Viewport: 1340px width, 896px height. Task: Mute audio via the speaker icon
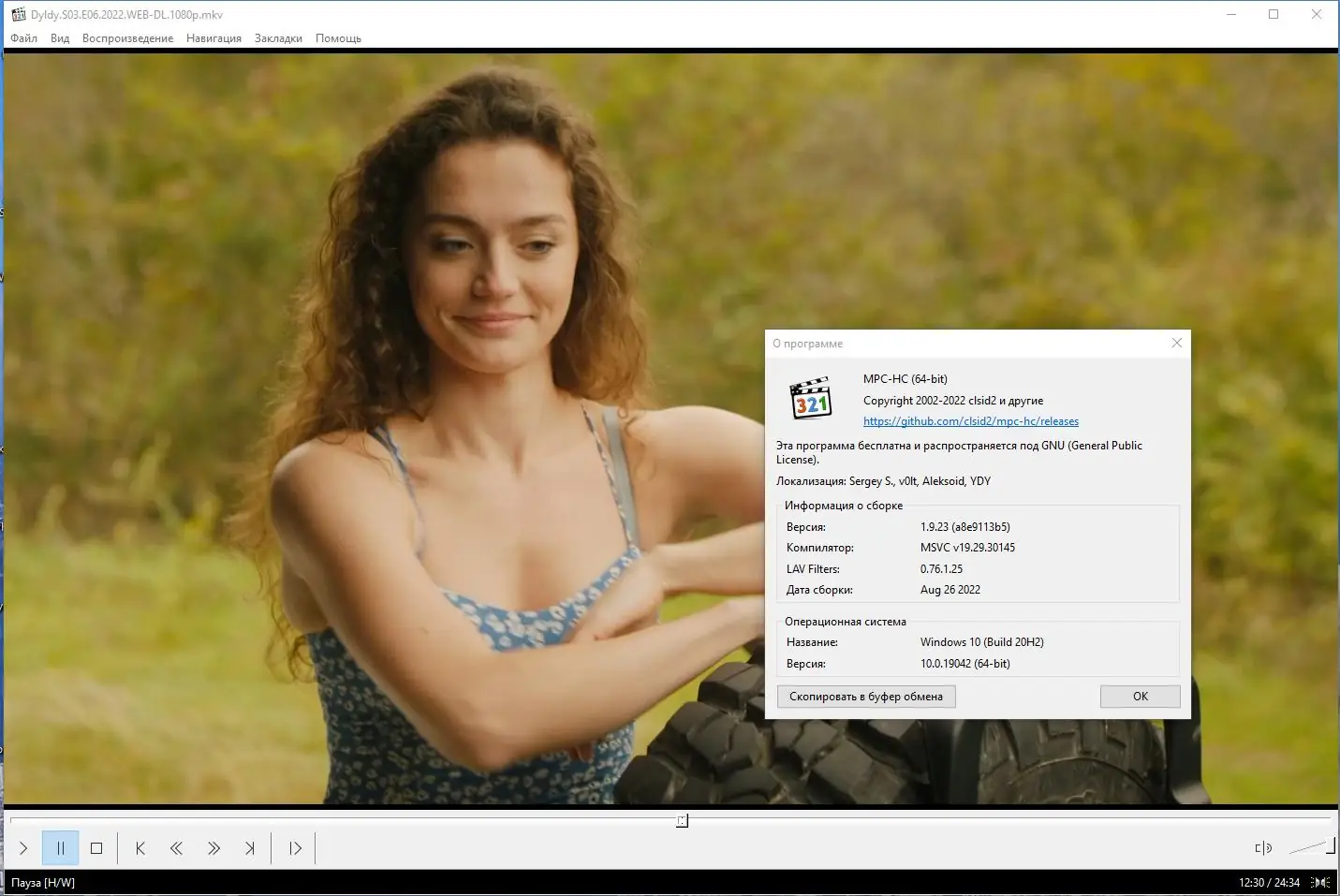(x=1261, y=847)
